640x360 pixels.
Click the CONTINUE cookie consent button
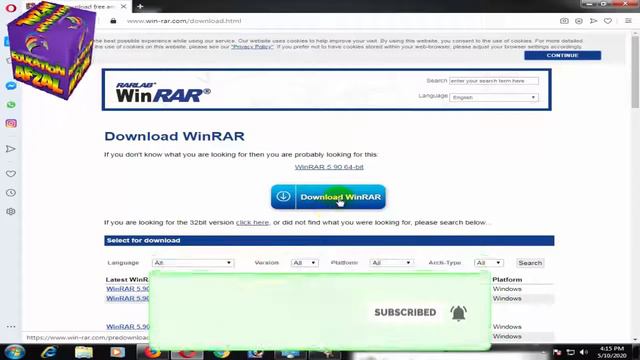click(562, 55)
